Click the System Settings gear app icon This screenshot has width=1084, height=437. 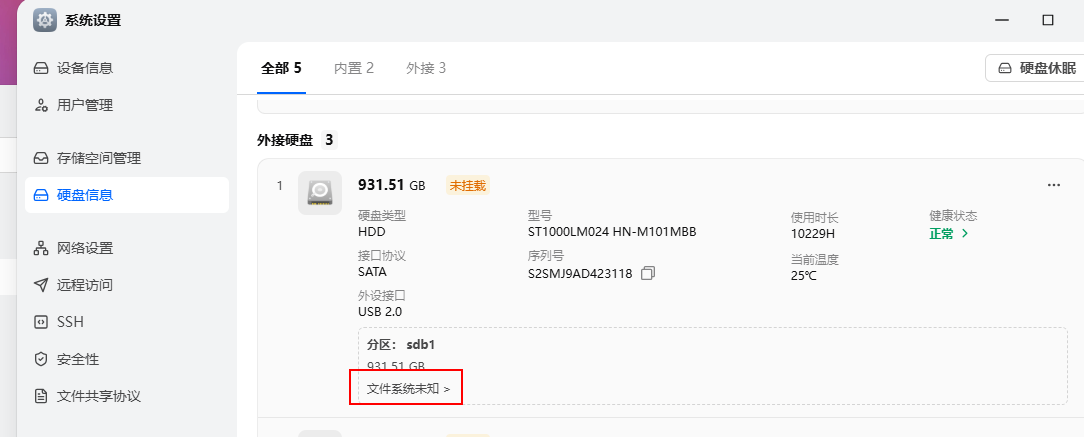45,20
